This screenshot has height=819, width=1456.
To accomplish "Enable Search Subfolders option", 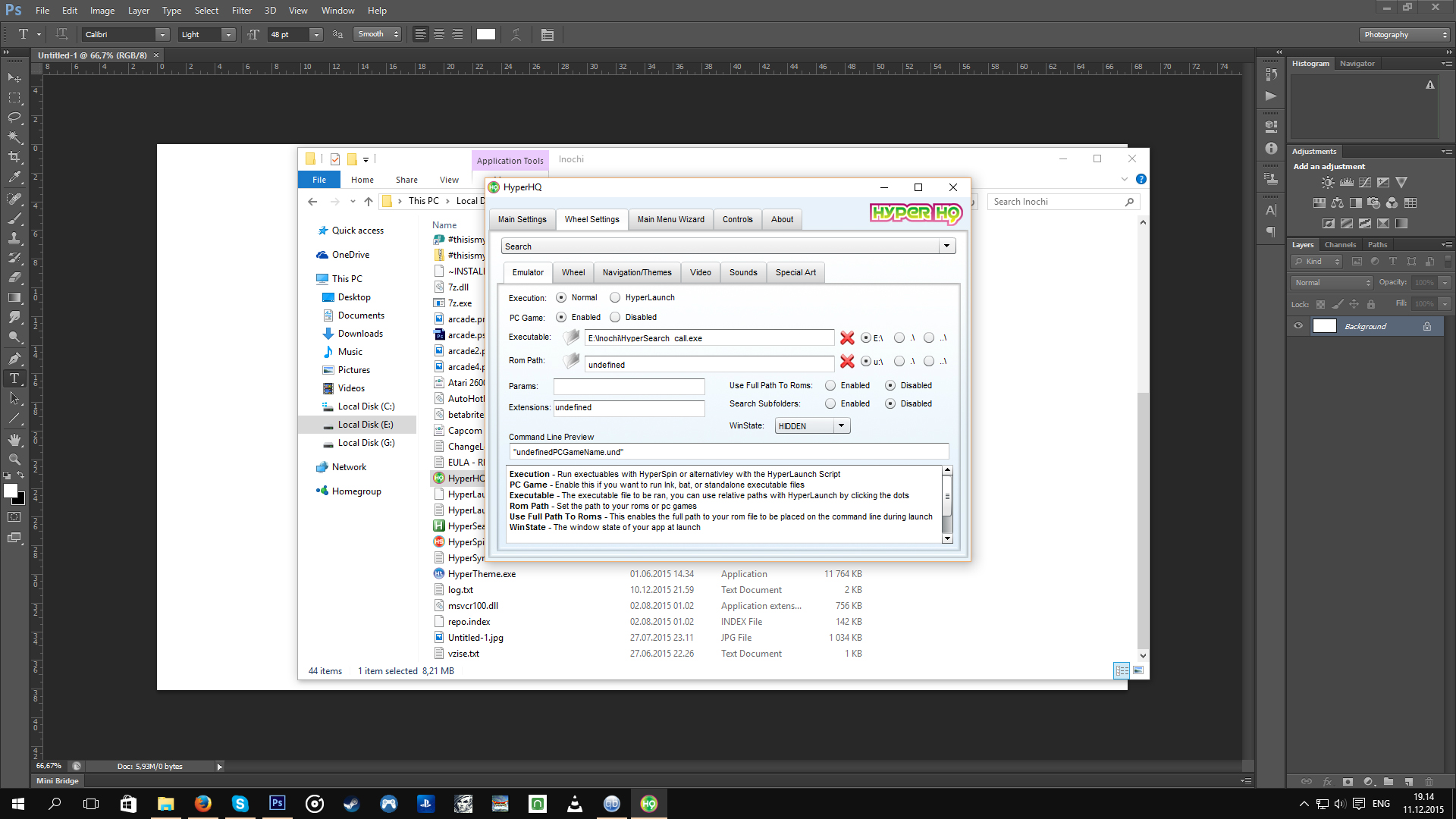I will click(830, 403).
